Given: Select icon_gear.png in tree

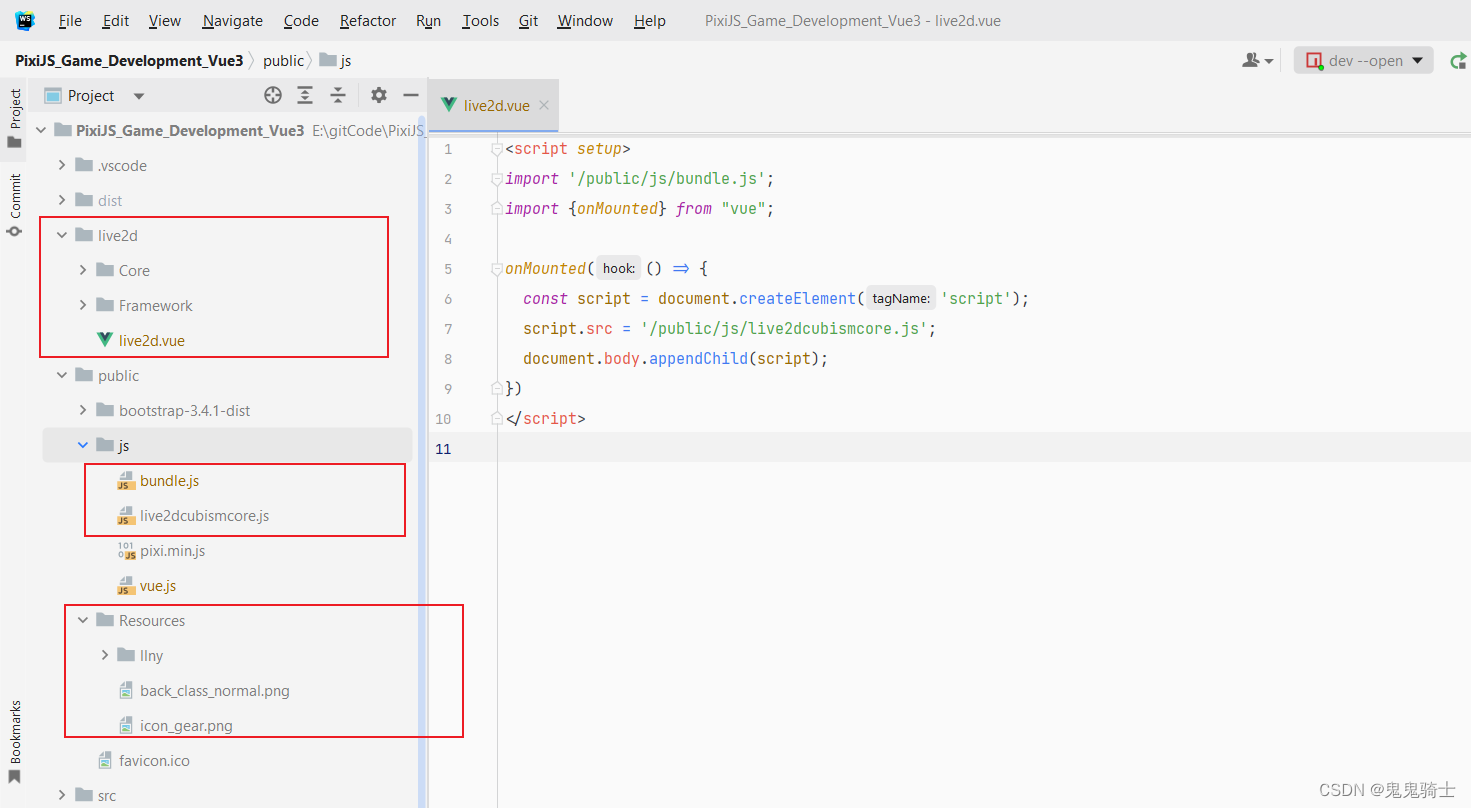Looking at the screenshot, I should (186, 726).
